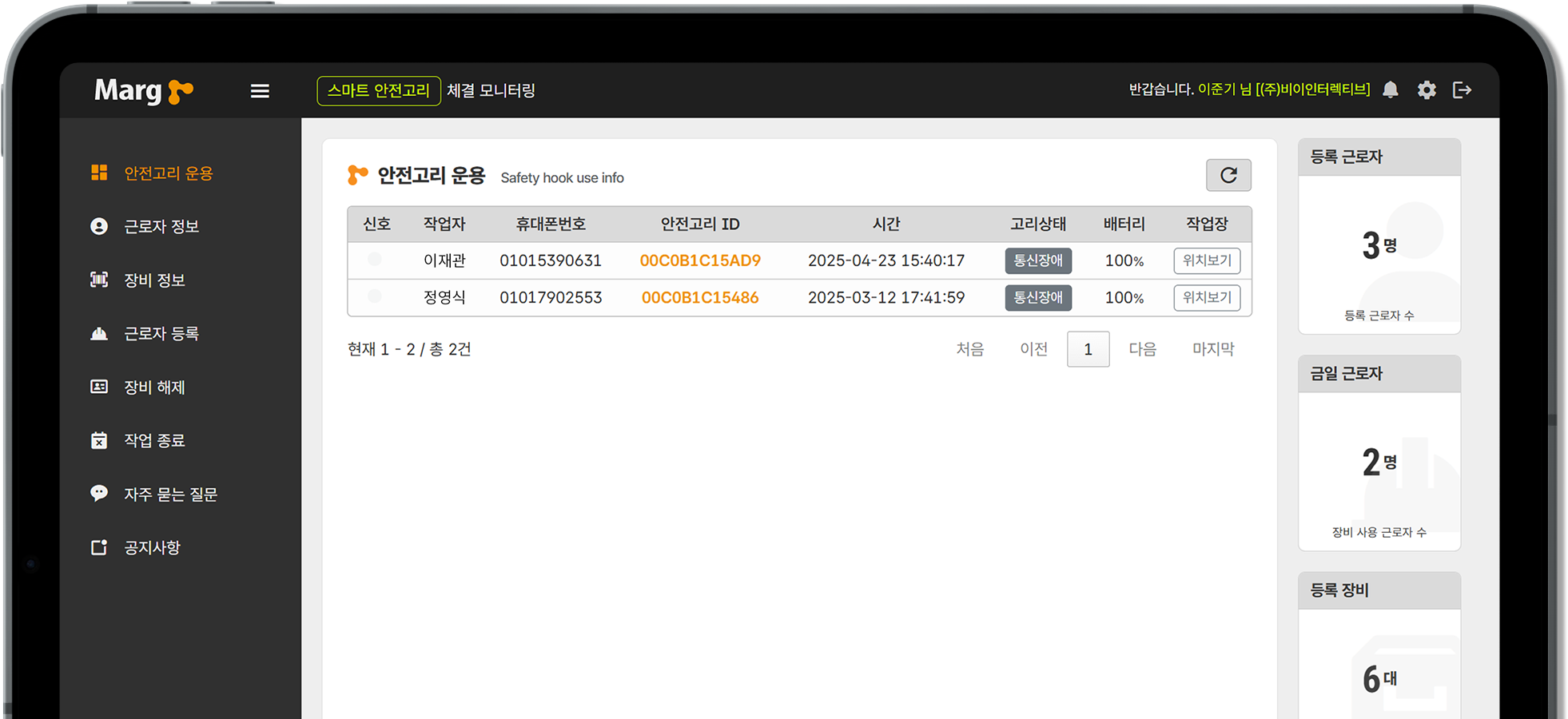Click the 배터리 column header
The height and width of the screenshot is (719, 1568).
tap(1124, 224)
